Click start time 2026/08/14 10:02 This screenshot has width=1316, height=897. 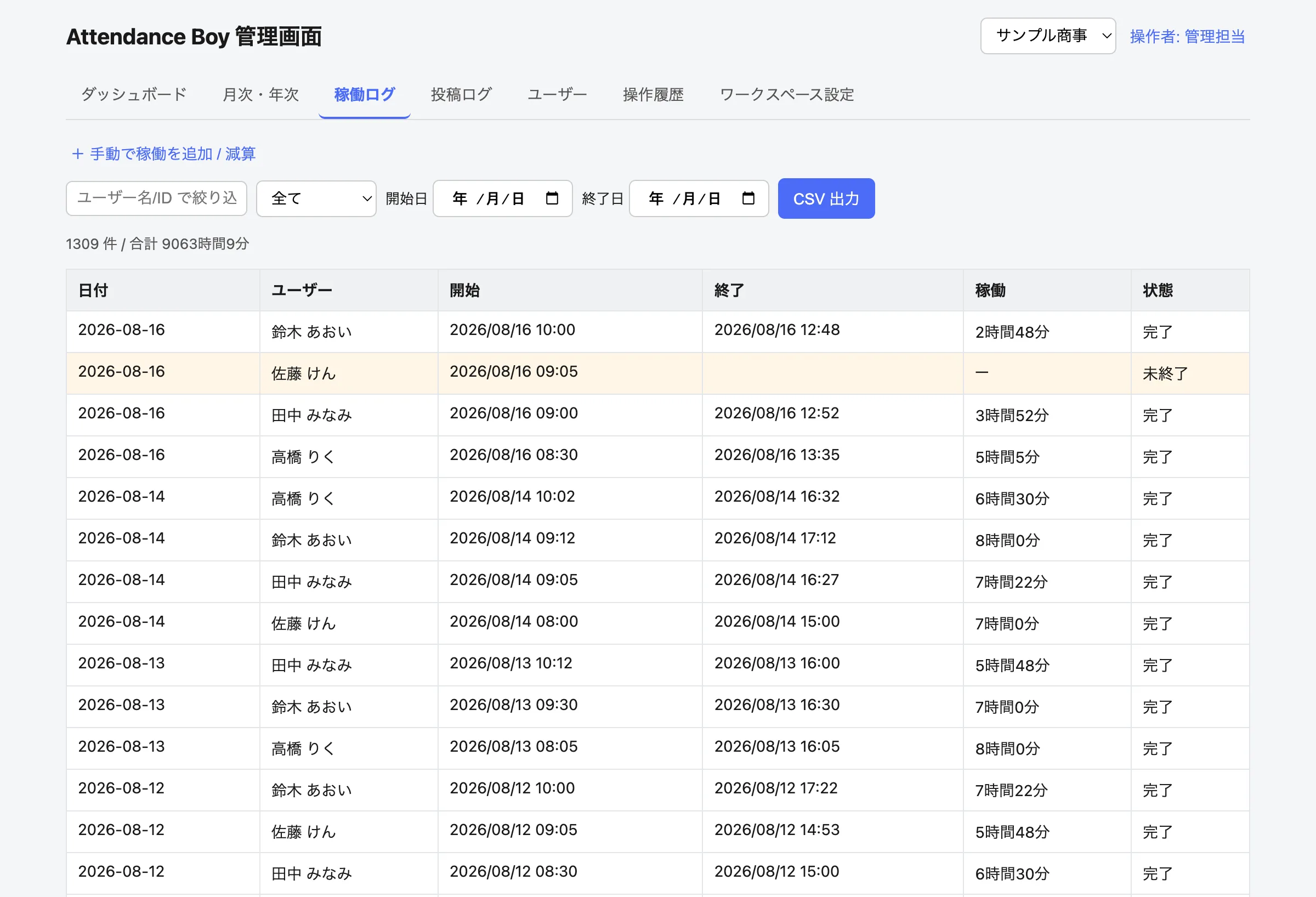pyautogui.click(x=512, y=496)
